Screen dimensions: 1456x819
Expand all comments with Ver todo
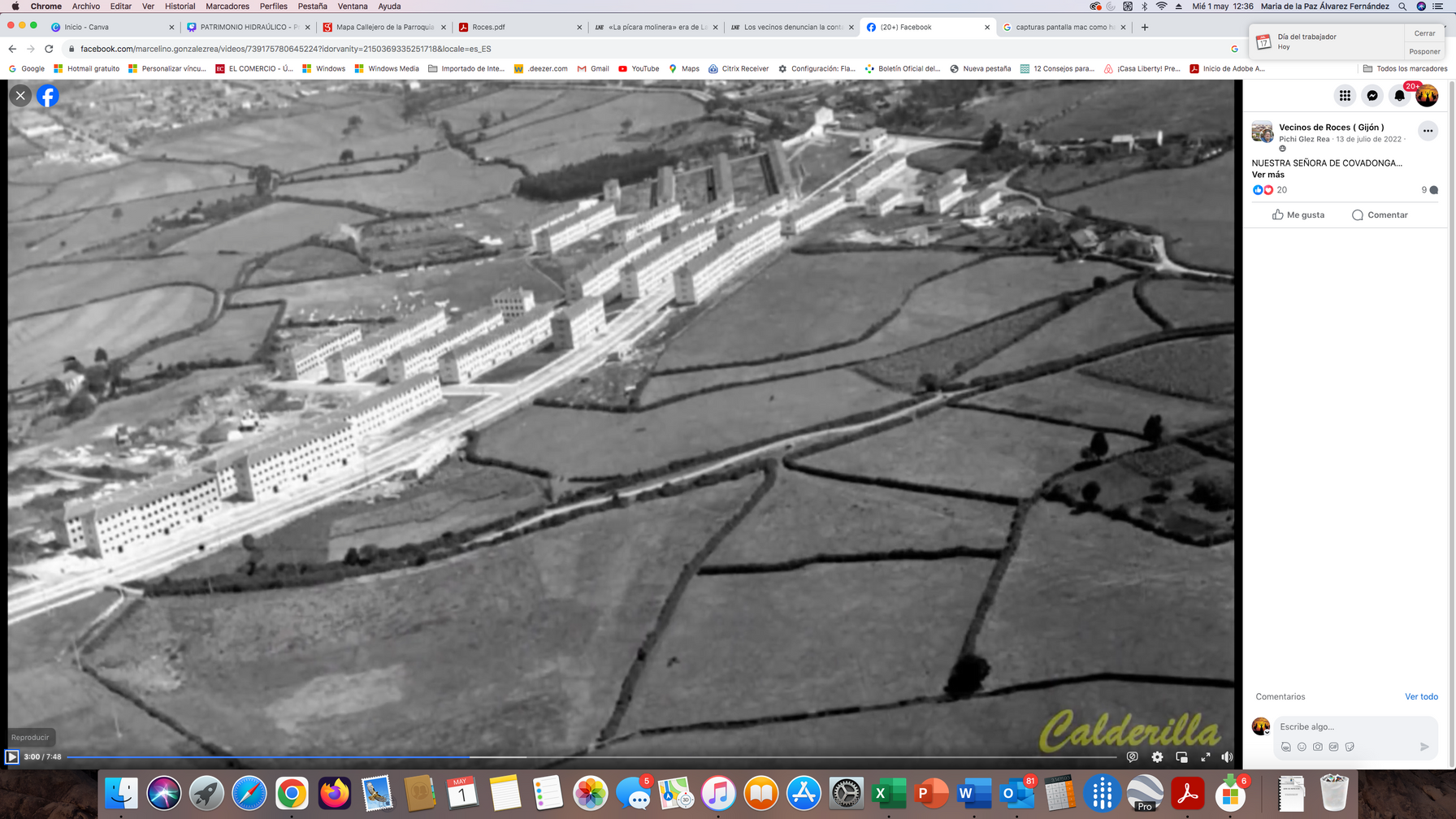click(x=1421, y=697)
